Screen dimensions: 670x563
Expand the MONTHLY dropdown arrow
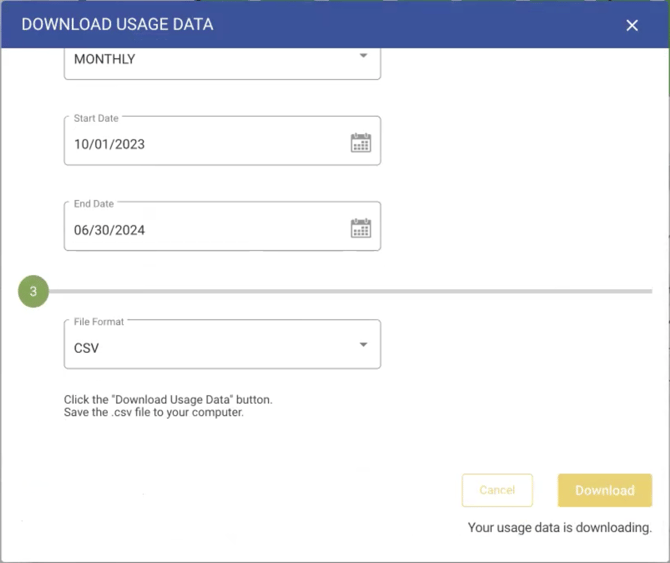[363, 56]
